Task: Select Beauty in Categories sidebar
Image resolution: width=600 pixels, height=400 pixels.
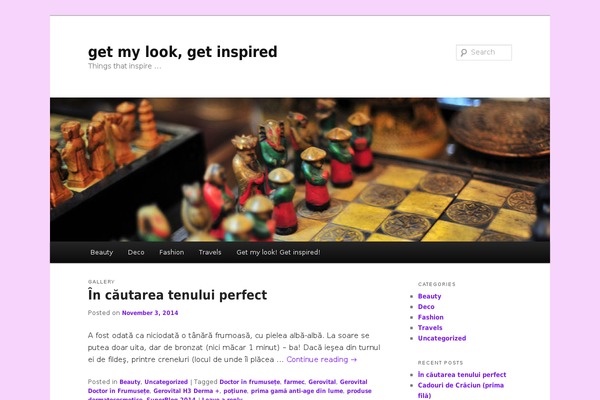Action: tap(429, 296)
